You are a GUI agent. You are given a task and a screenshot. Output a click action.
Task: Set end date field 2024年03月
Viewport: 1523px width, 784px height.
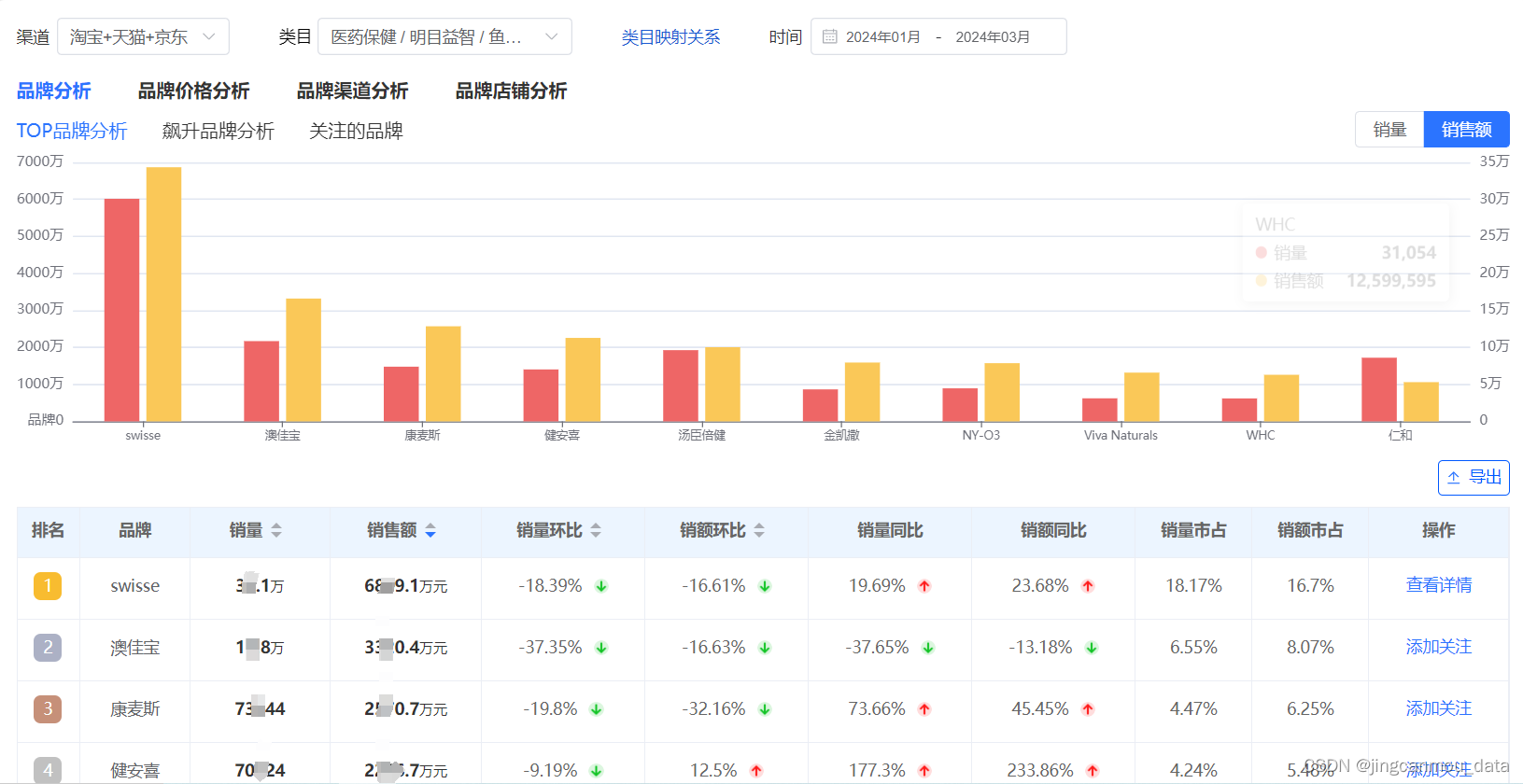pyautogui.click(x=993, y=37)
